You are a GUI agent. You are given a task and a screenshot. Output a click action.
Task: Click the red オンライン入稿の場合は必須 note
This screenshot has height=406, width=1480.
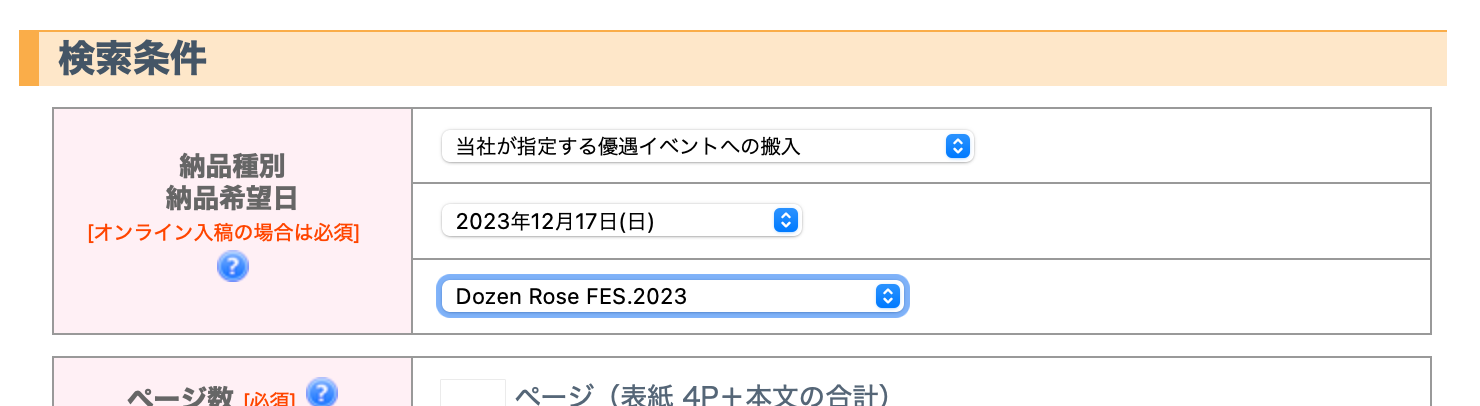tap(224, 233)
